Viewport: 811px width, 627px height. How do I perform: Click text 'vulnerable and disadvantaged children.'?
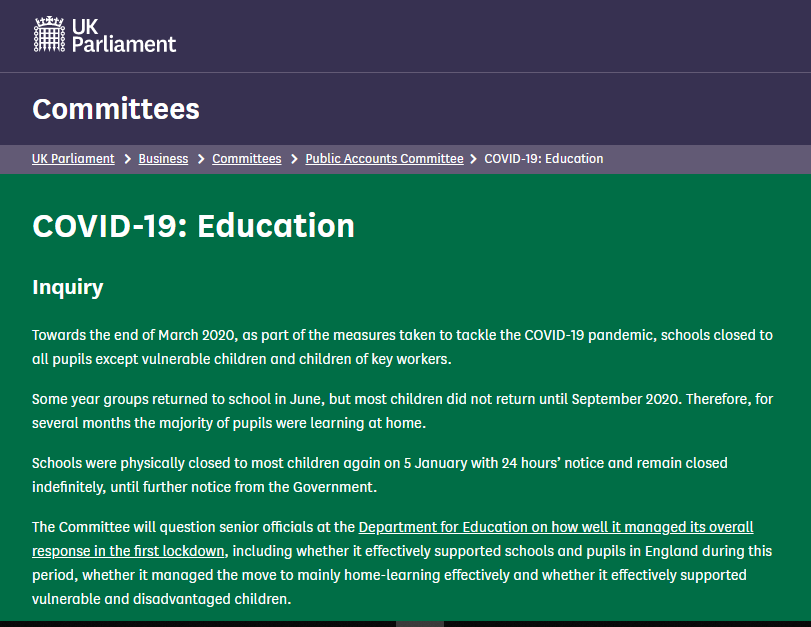[161, 599]
